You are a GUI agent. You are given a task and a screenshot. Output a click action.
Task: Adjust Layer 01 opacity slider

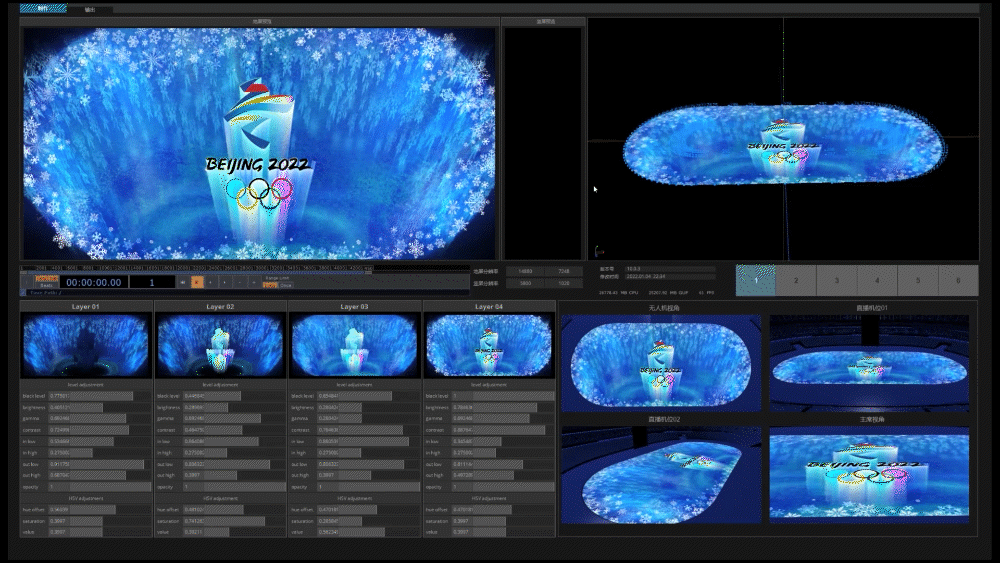pyautogui.click(x=99, y=486)
